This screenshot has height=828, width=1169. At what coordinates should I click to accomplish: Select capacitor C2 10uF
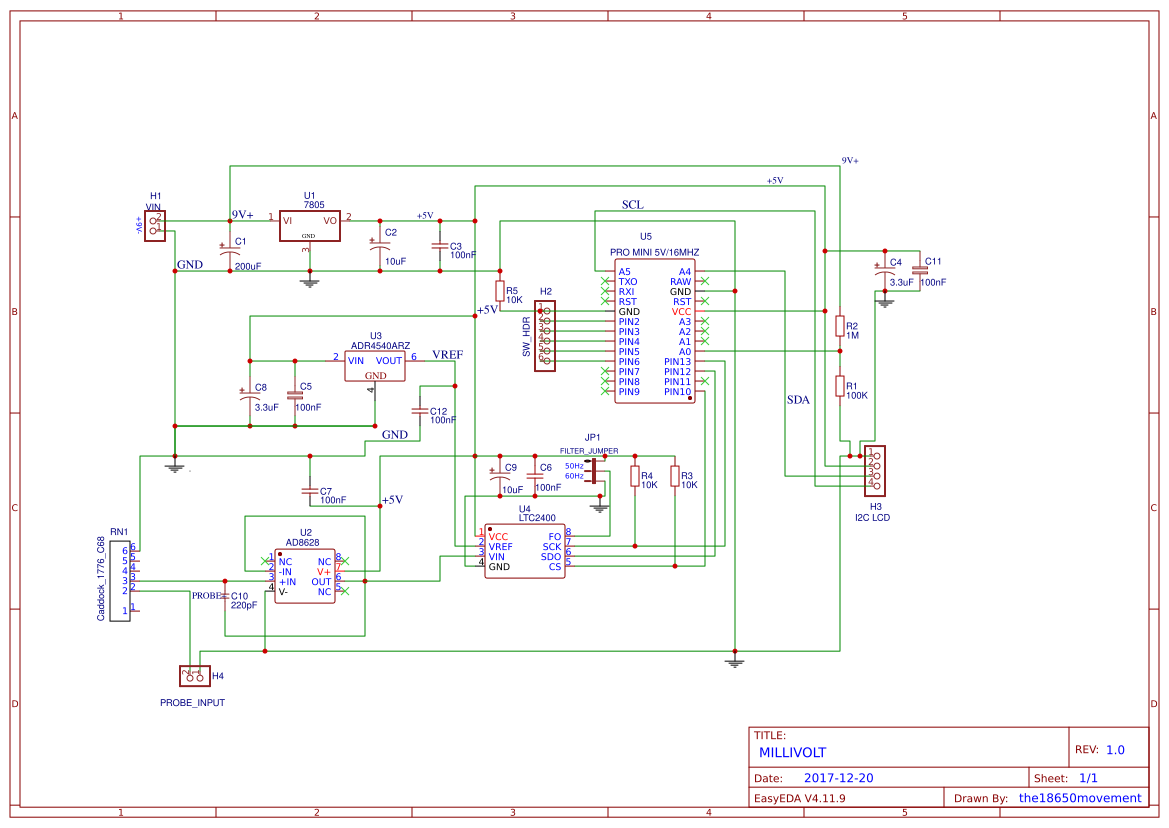[379, 245]
